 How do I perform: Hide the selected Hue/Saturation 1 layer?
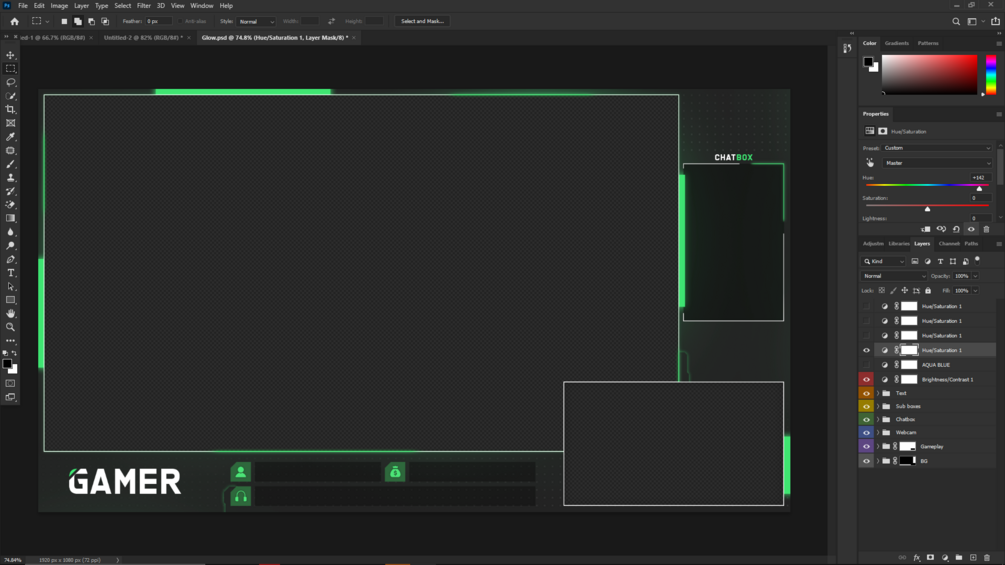point(866,350)
